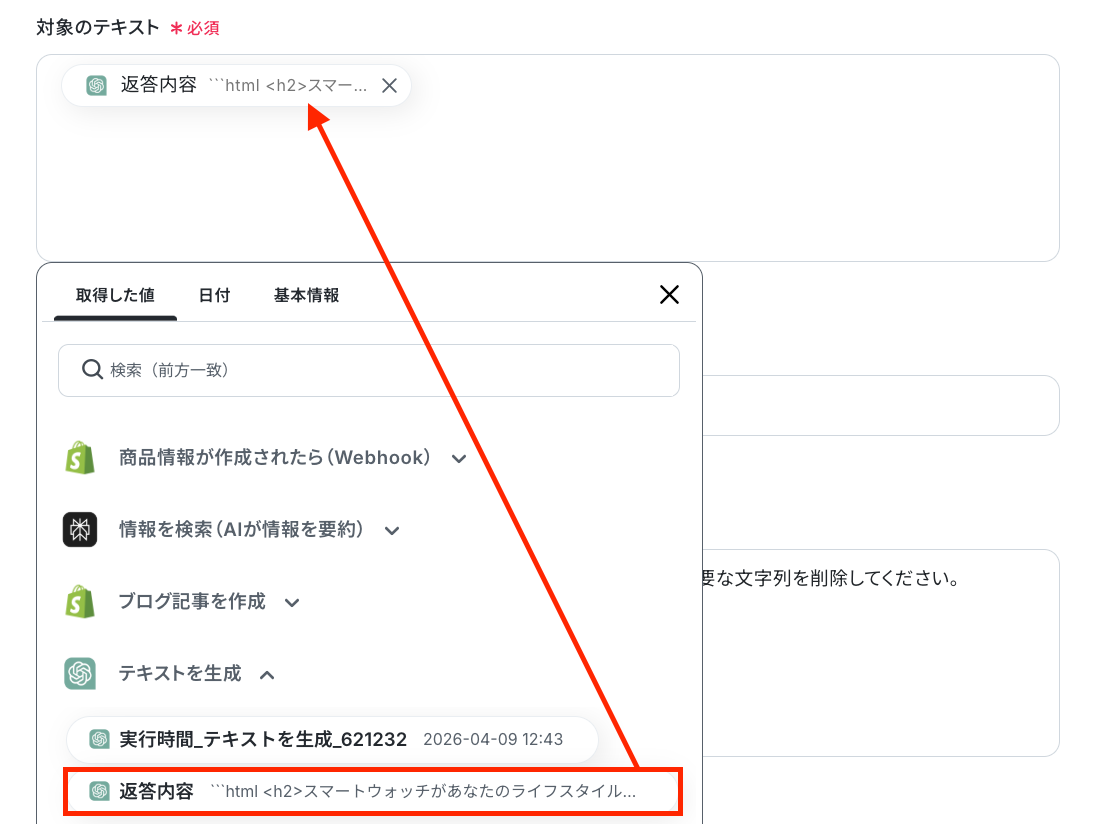Click the ChatGPT icon in the listed 返答内容 row
1102x824 pixels.
click(99, 792)
